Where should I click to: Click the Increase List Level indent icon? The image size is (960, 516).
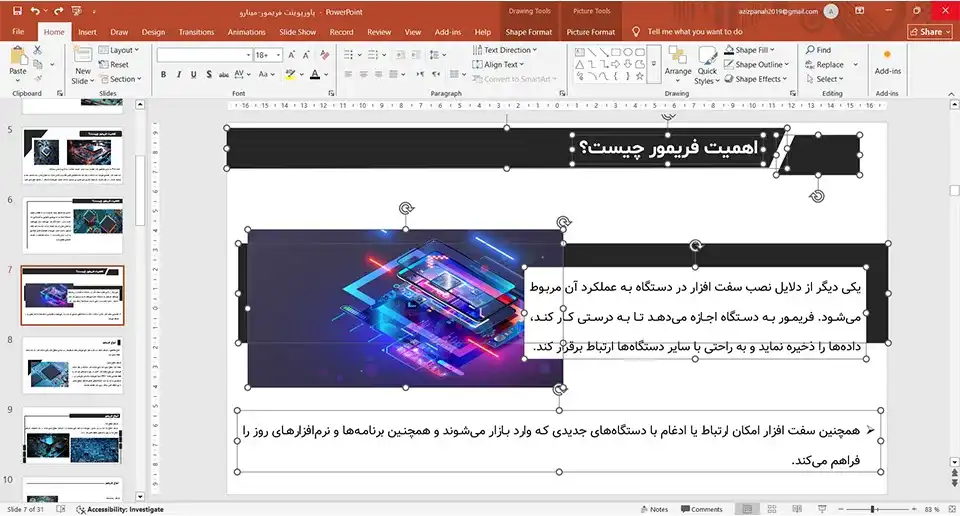416,55
